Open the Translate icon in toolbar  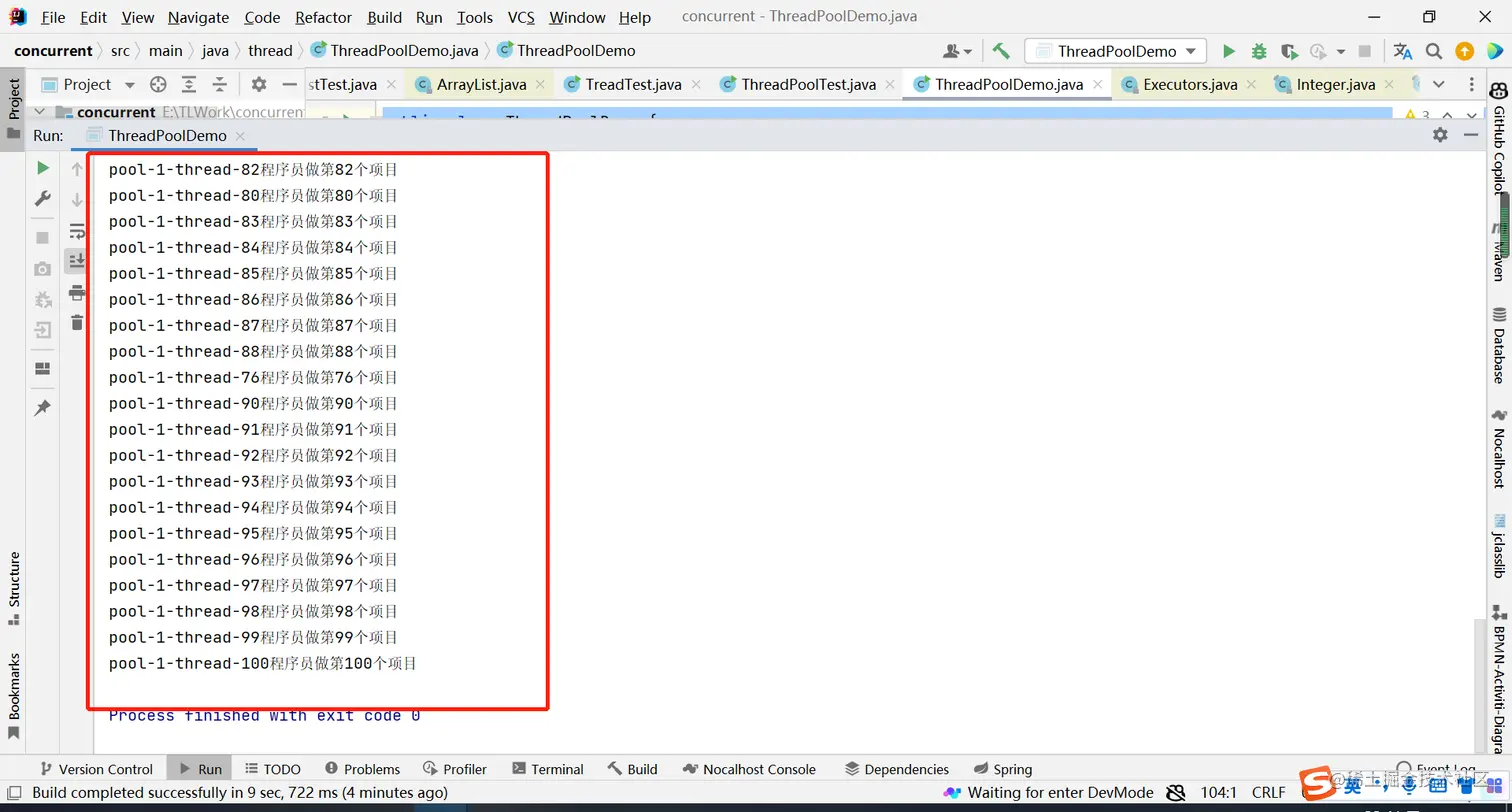(1403, 51)
